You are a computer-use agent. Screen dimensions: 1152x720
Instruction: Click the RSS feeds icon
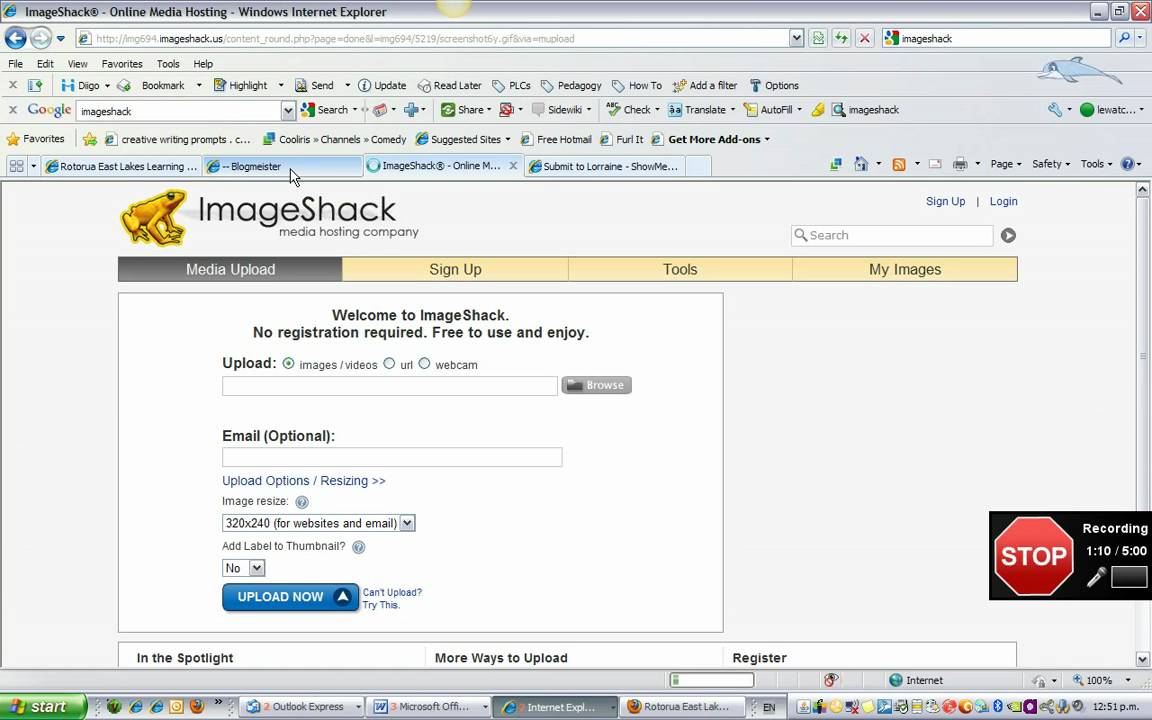[x=899, y=165]
